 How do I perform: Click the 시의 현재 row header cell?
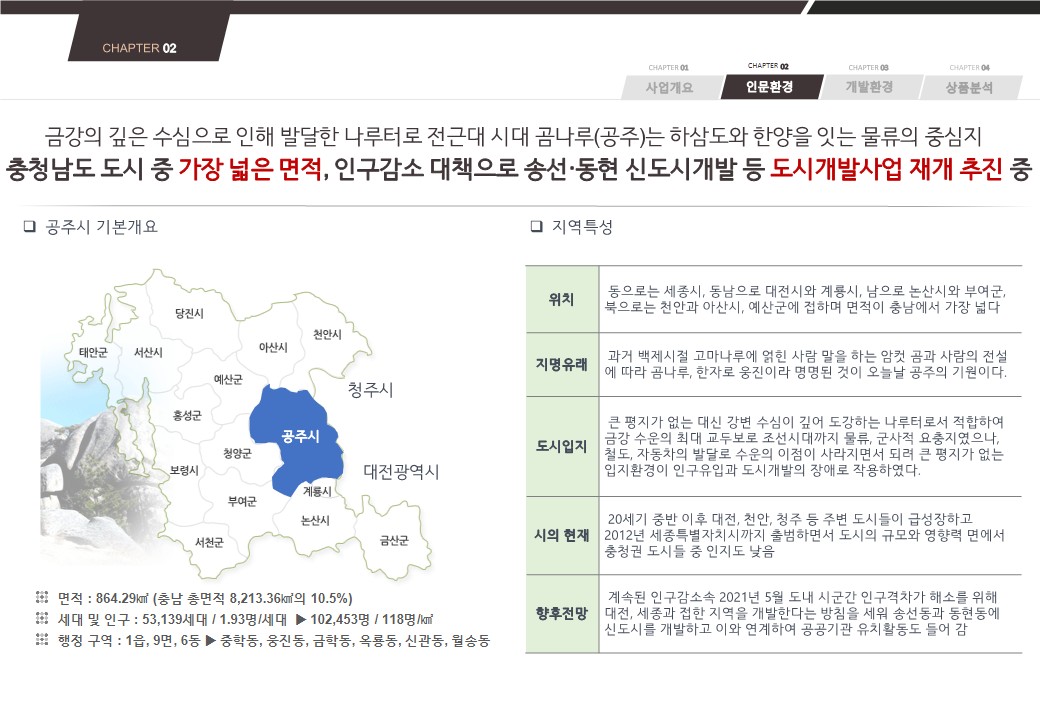[562, 535]
